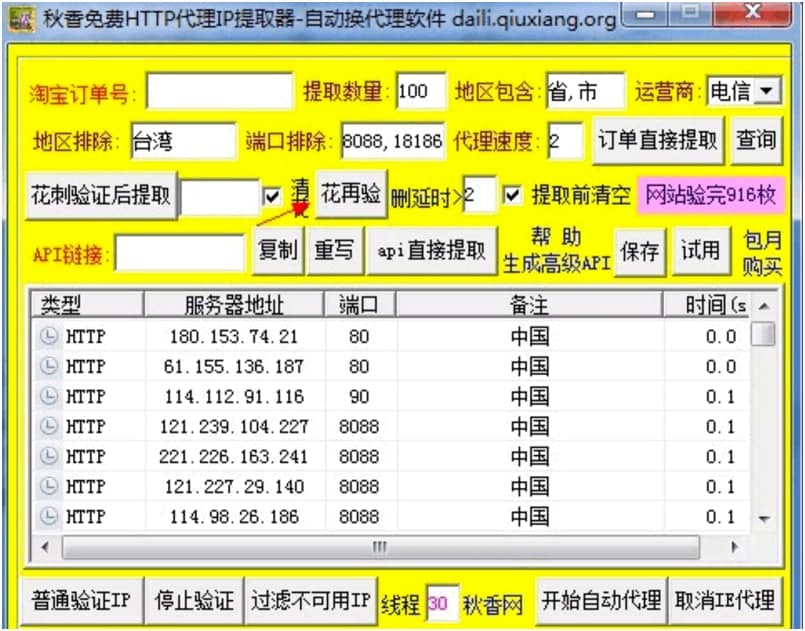Focus the 代理速度 input field
805x631 pixels.
click(565, 141)
